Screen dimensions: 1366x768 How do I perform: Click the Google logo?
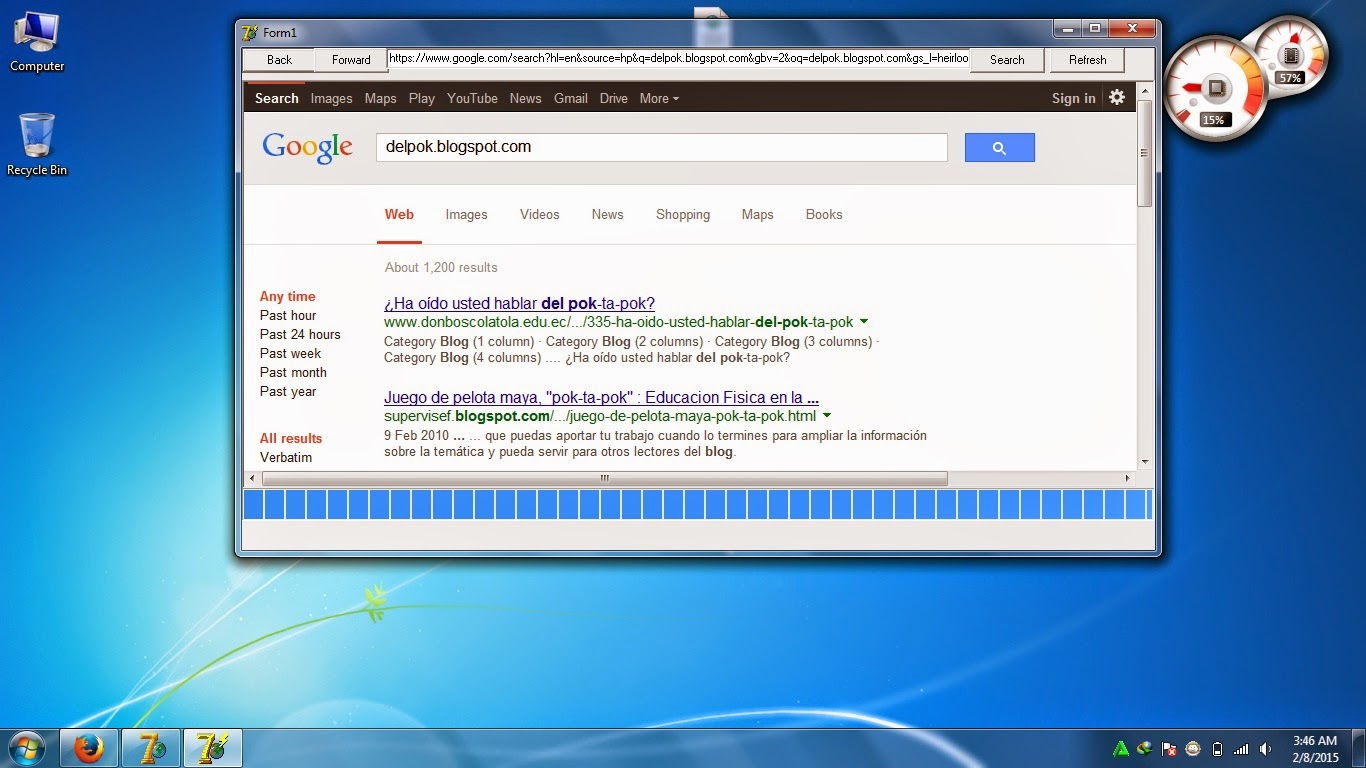coord(308,148)
